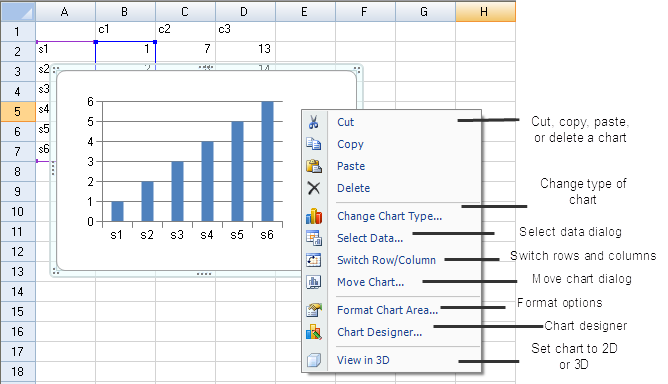Click the s4 bar in chart

pos(207,182)
